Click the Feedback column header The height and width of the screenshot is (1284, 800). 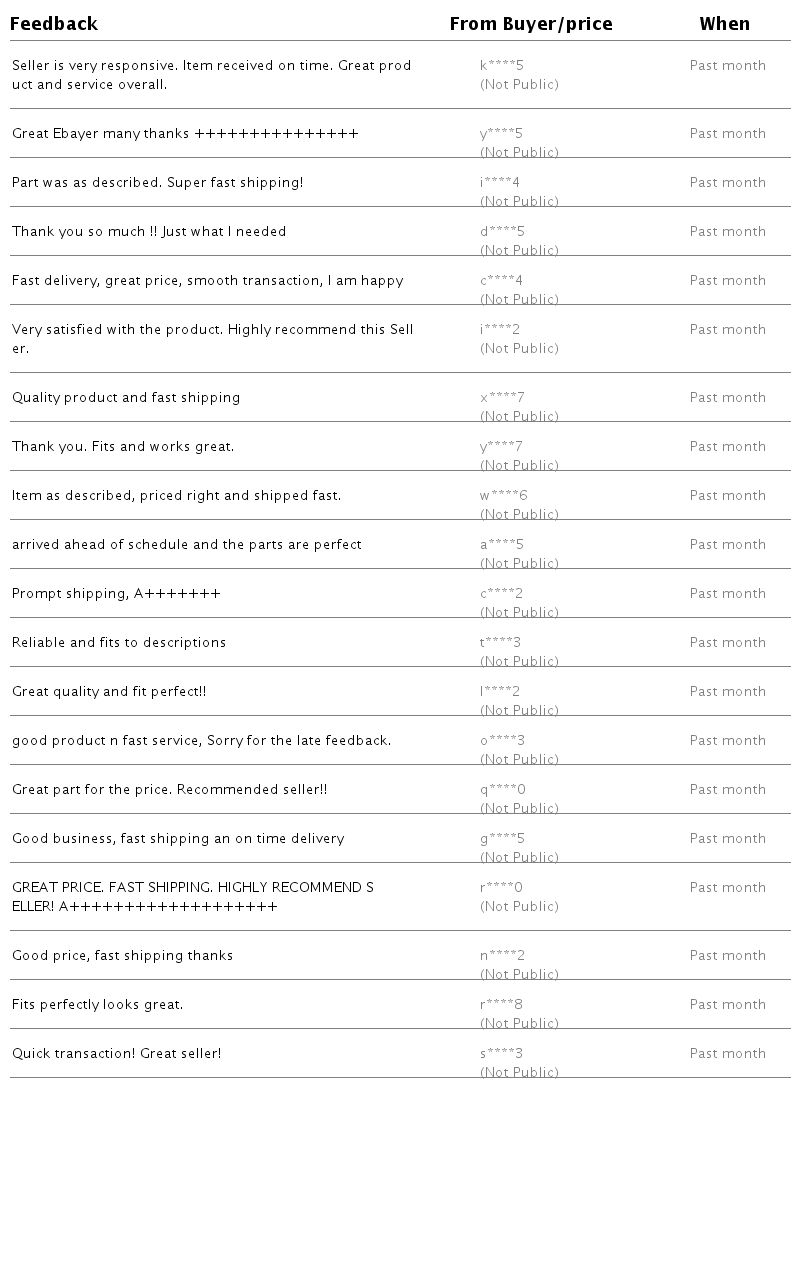(x=54, y=24)
